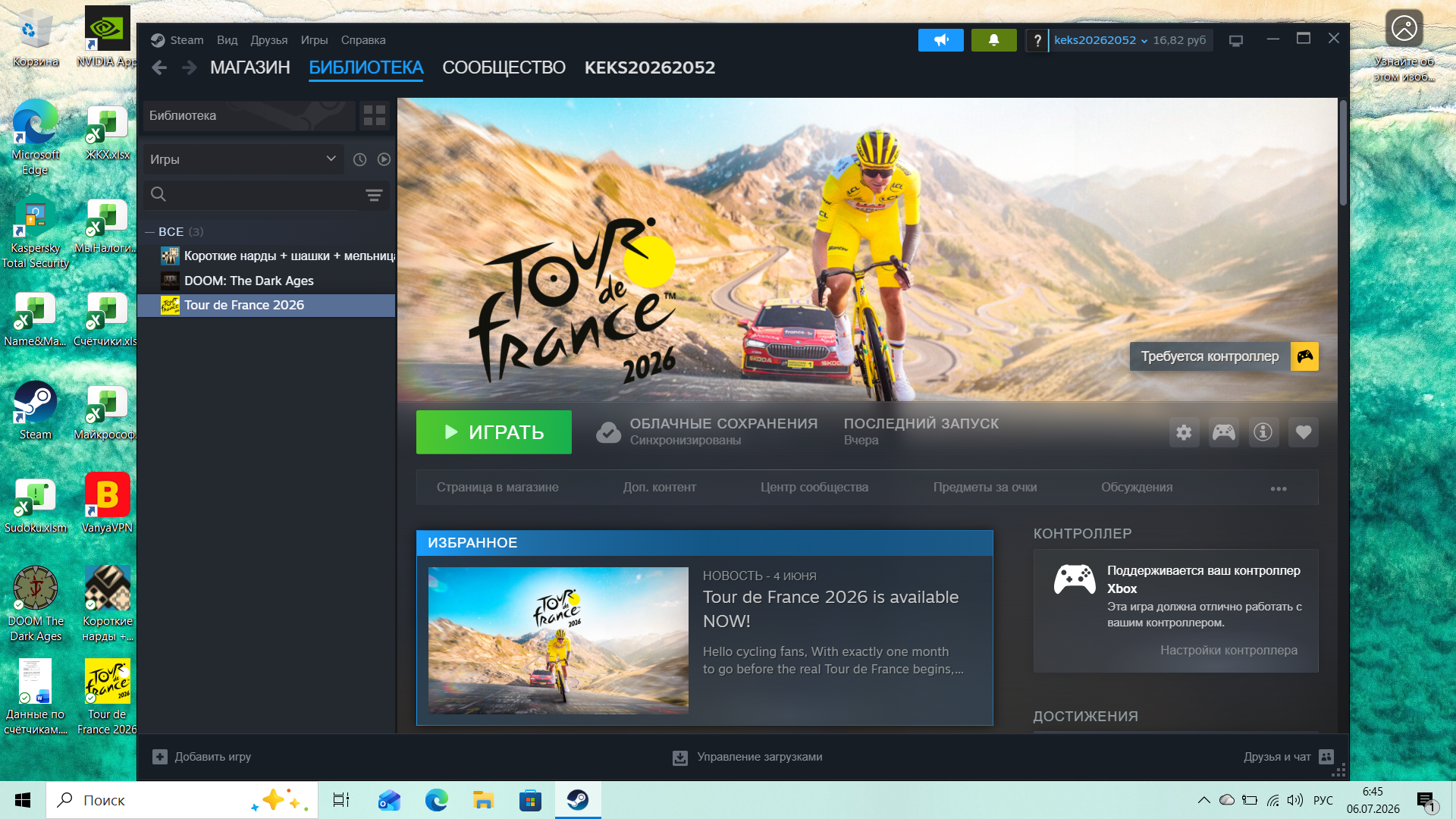The height and width of the screenshot is (819, 1456).
Task: Open game settings gear icon
Action: point(1184,432)
